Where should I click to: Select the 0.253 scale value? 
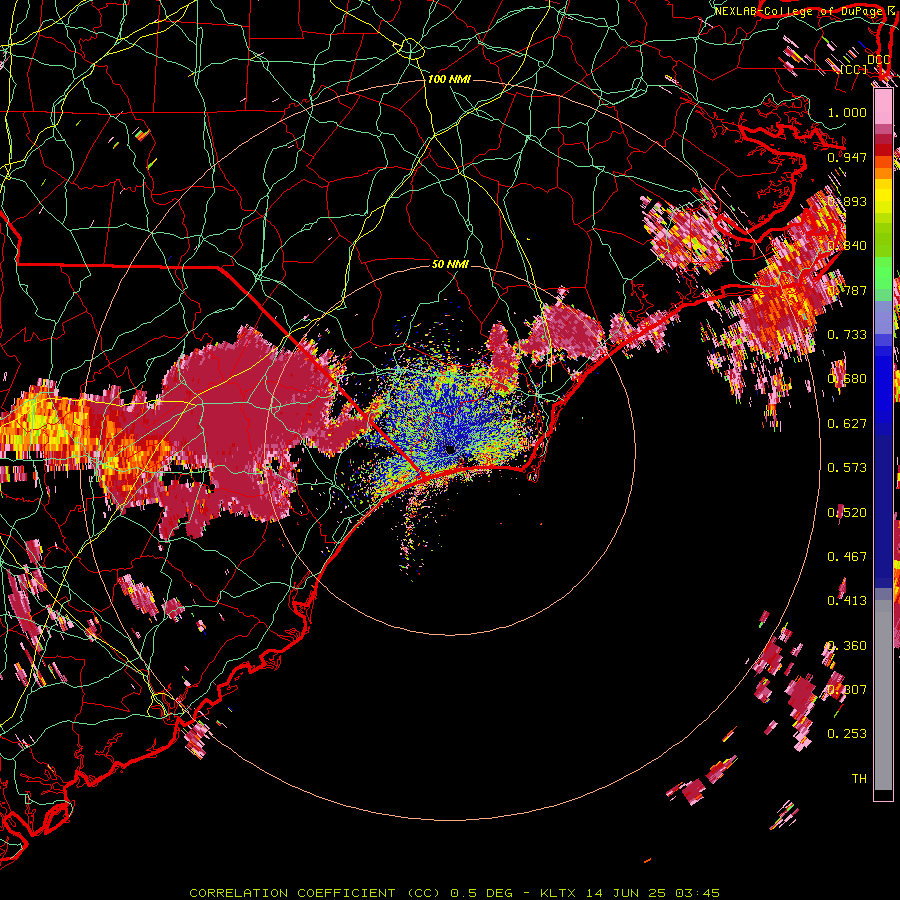point(847,734)
